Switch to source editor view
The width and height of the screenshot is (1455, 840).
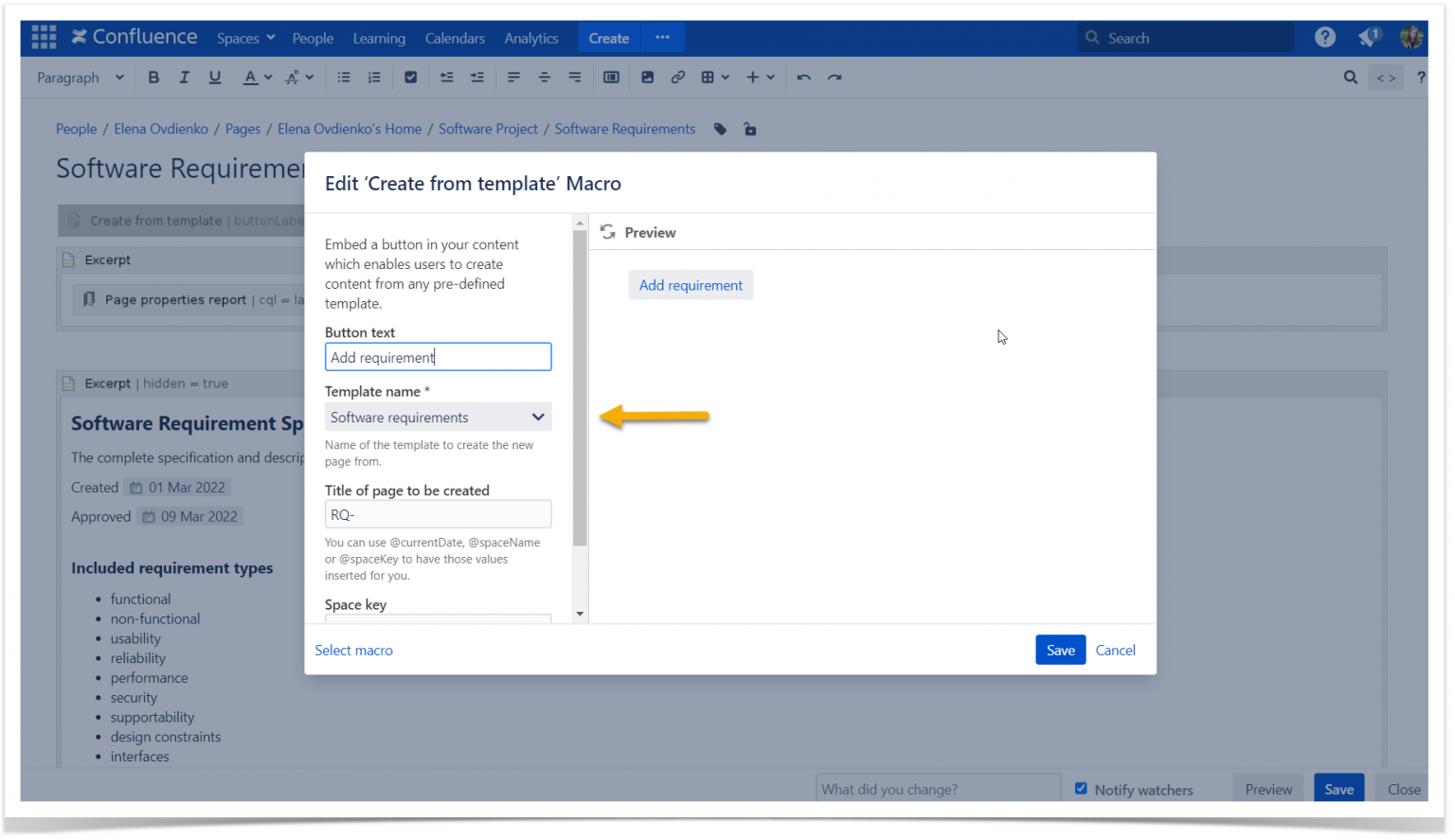[x=1386, y=77]
